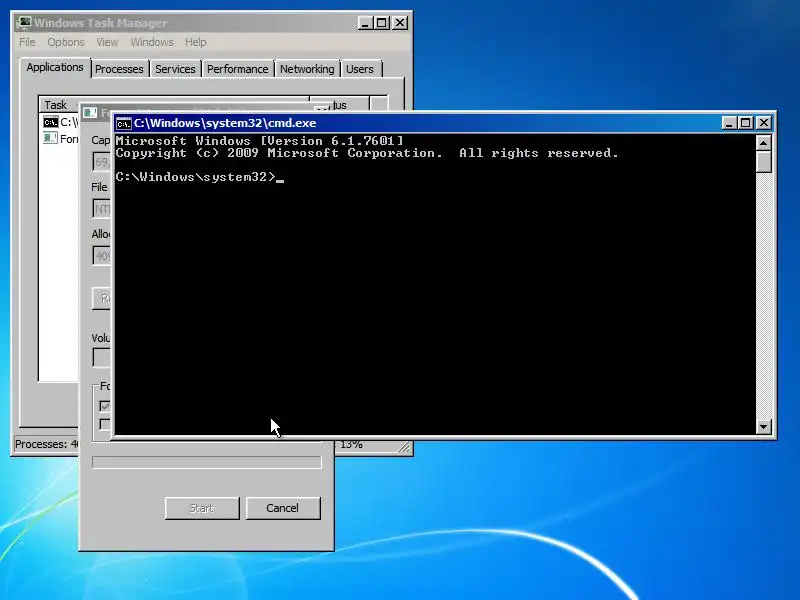Click the partially hidden restore defaults button
Image resolution: width=800 pixels, height=600 pixels.
[103, 298]
